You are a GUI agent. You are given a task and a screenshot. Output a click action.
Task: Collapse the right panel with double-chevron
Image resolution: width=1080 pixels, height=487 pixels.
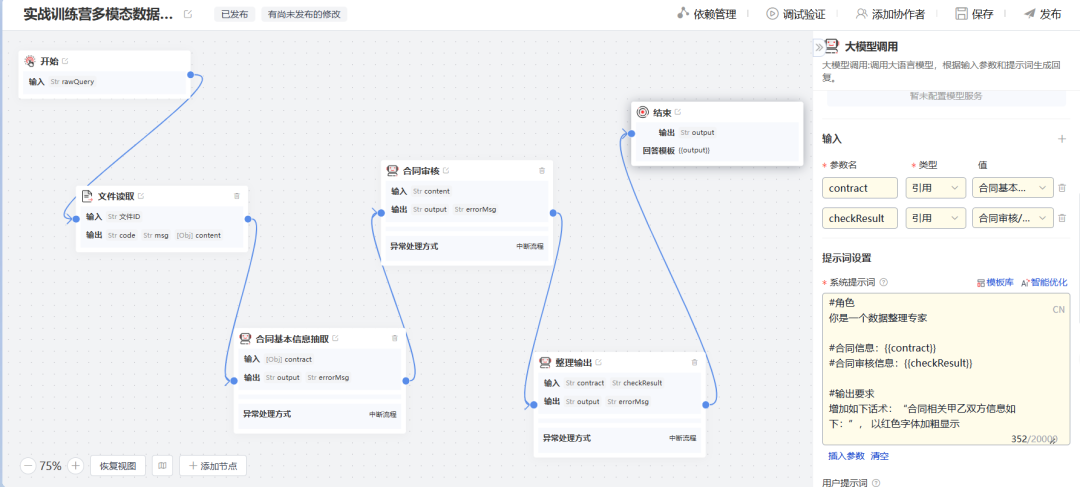point(818,47)
